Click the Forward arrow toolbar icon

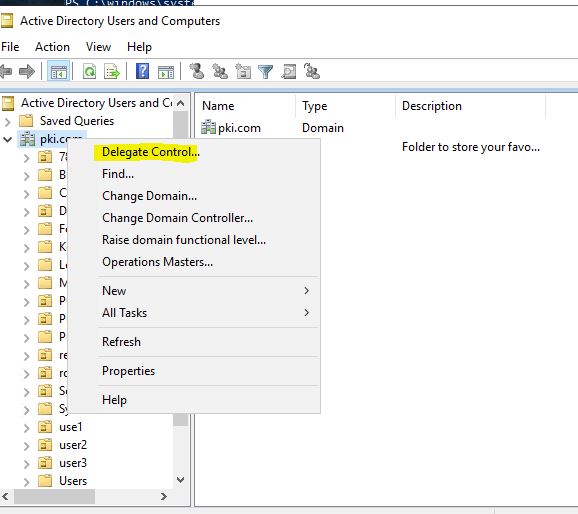(27, 71)
